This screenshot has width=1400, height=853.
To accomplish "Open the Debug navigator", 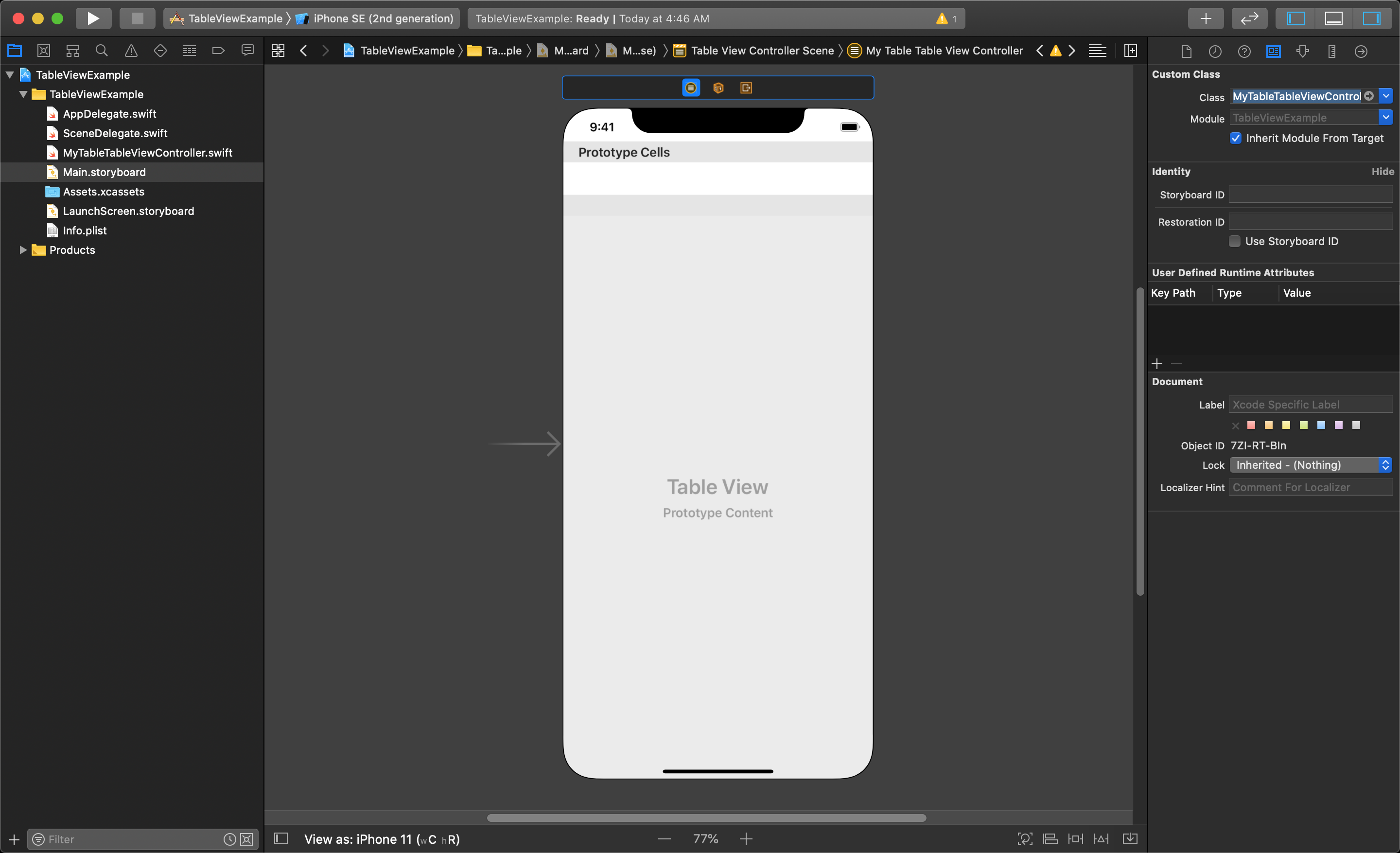I will [x=189, y=51].
